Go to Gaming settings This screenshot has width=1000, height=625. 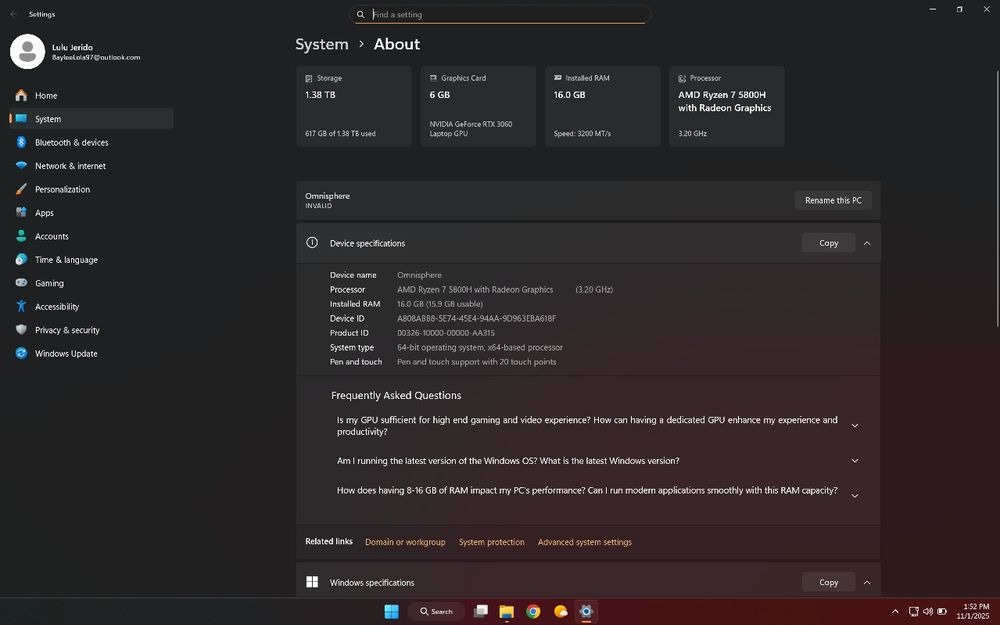pos(91,283)
